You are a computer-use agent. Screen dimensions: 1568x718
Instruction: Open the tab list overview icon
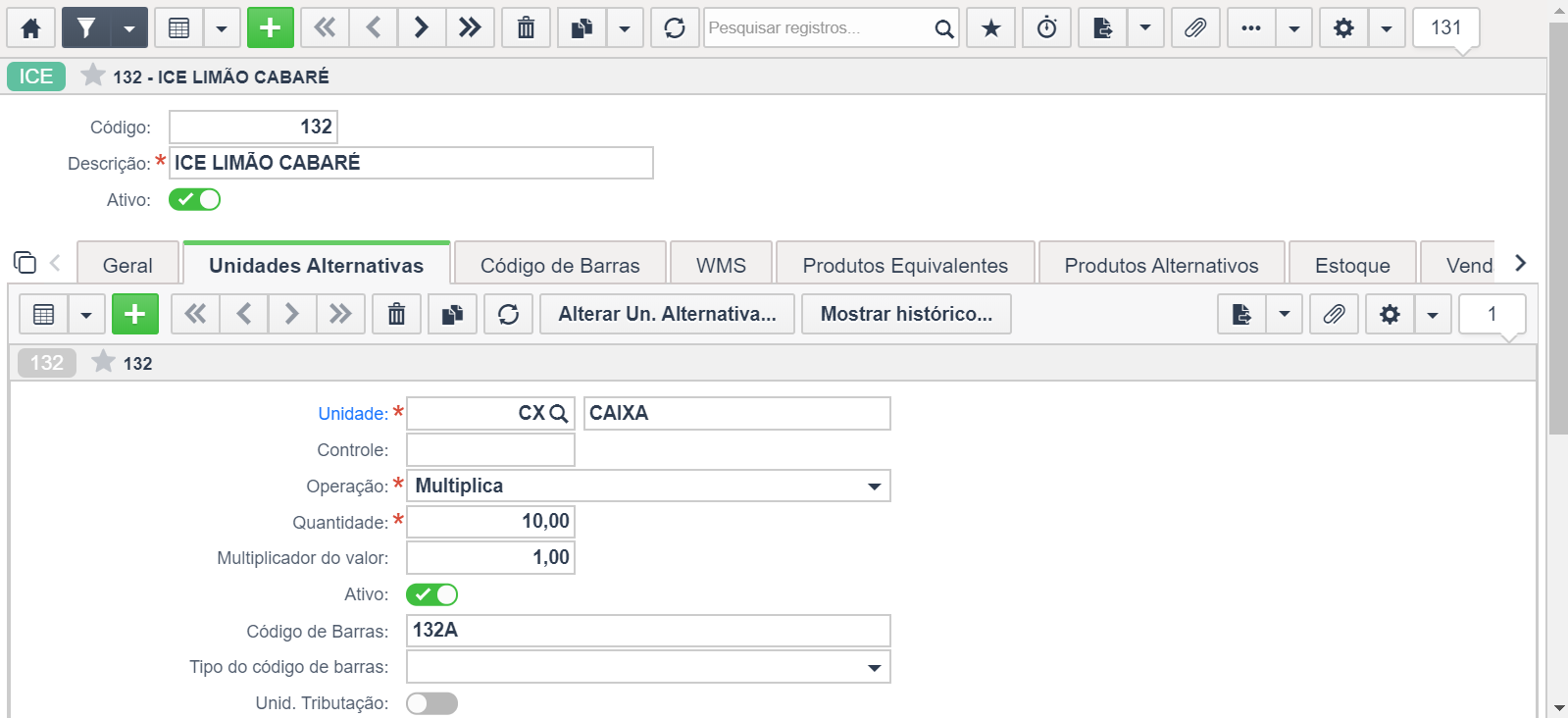(25, 263)
